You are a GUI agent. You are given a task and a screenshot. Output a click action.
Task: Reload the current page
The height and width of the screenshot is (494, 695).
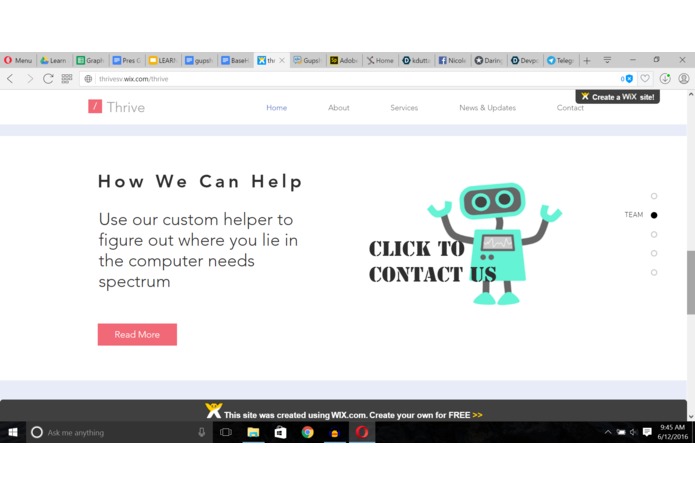[48, 79]
